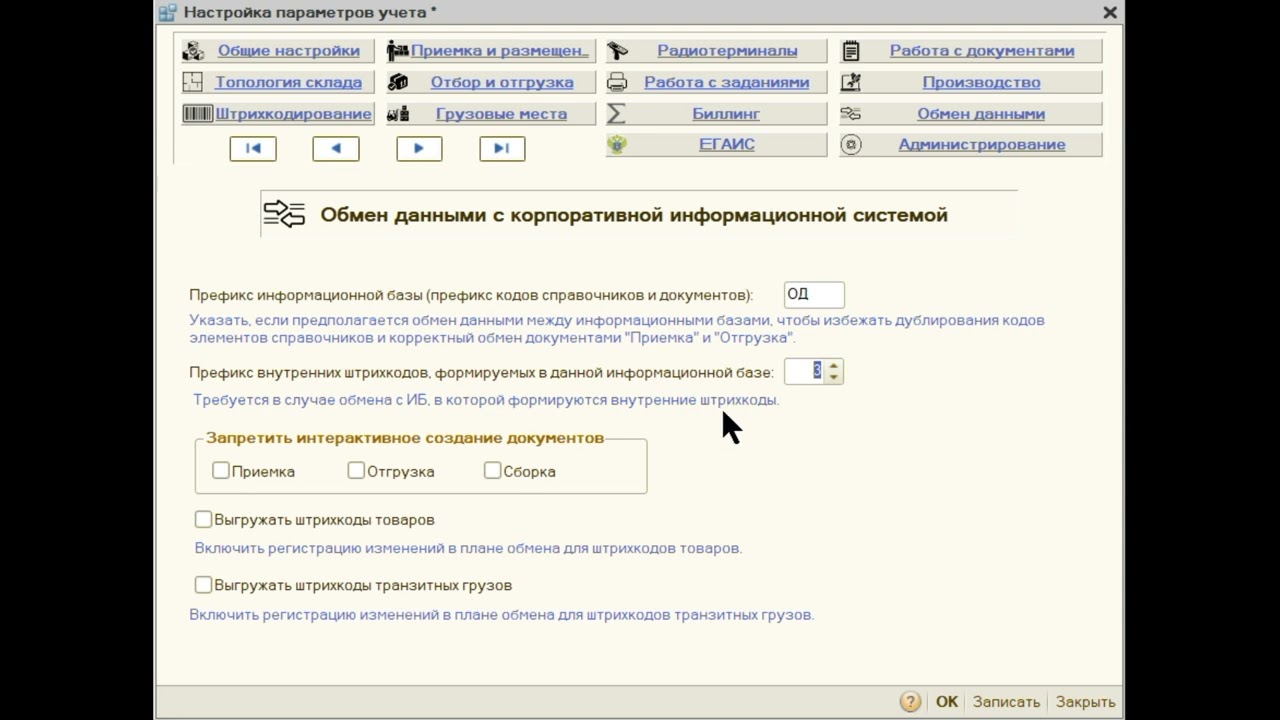
Task: Go to the first settings page
Action: tap(253, 148)
